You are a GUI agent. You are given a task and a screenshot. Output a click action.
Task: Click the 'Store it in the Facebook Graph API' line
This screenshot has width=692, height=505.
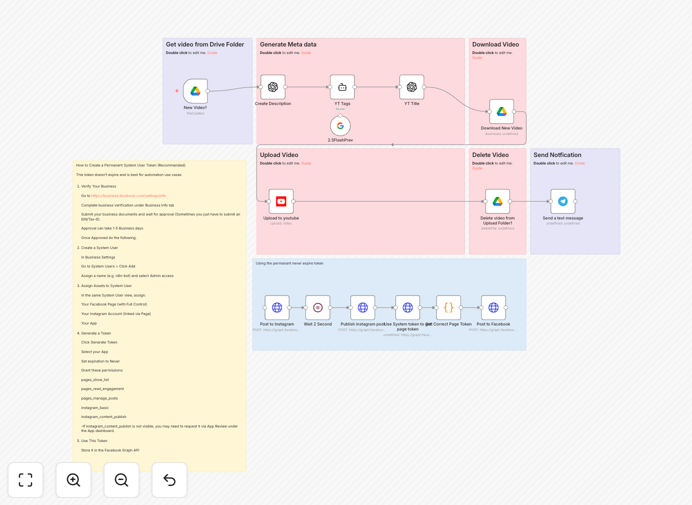click(x=110, y=450)
